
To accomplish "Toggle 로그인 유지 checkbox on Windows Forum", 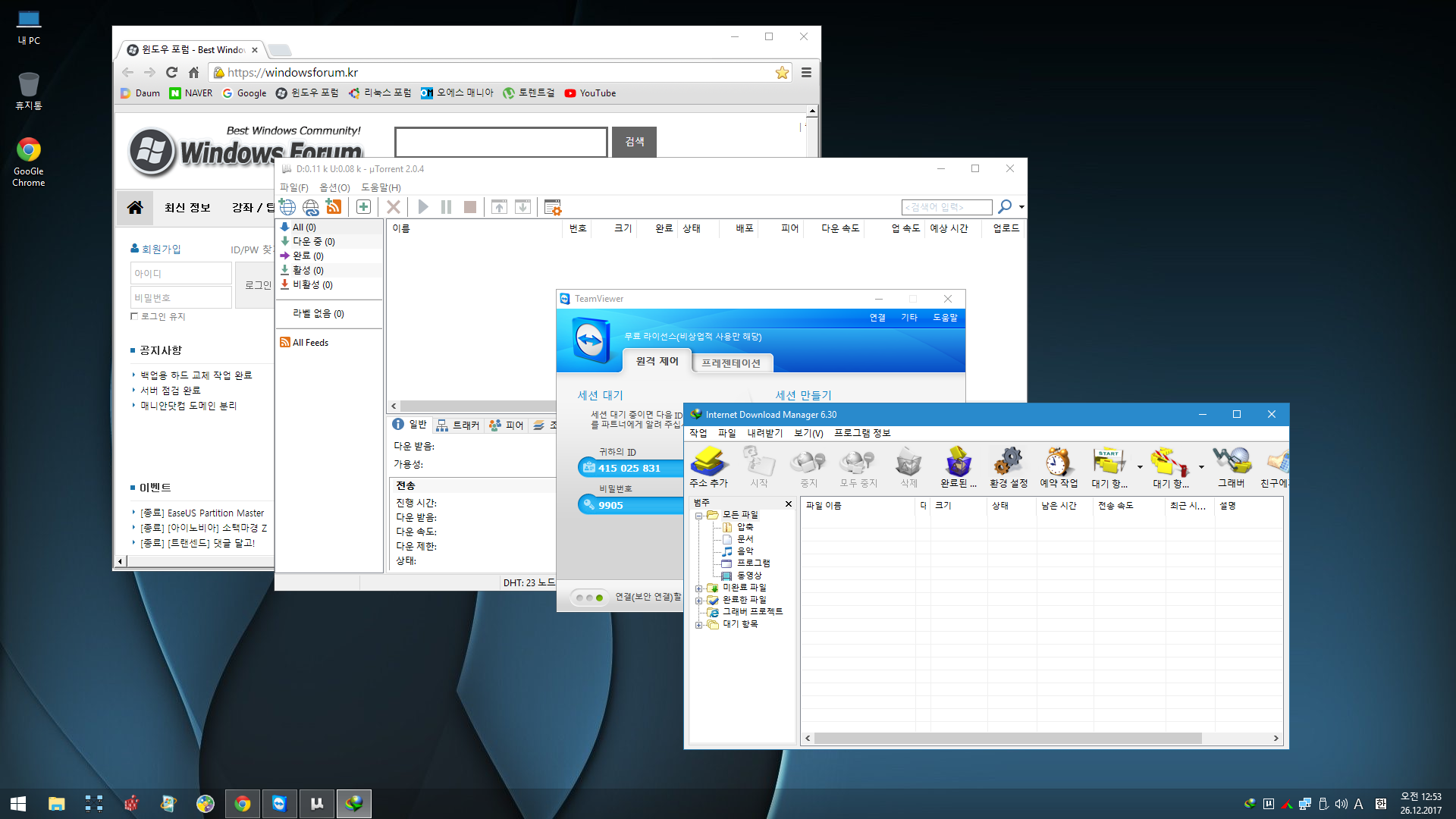I will pyautogui.click(x=134, y=316).
